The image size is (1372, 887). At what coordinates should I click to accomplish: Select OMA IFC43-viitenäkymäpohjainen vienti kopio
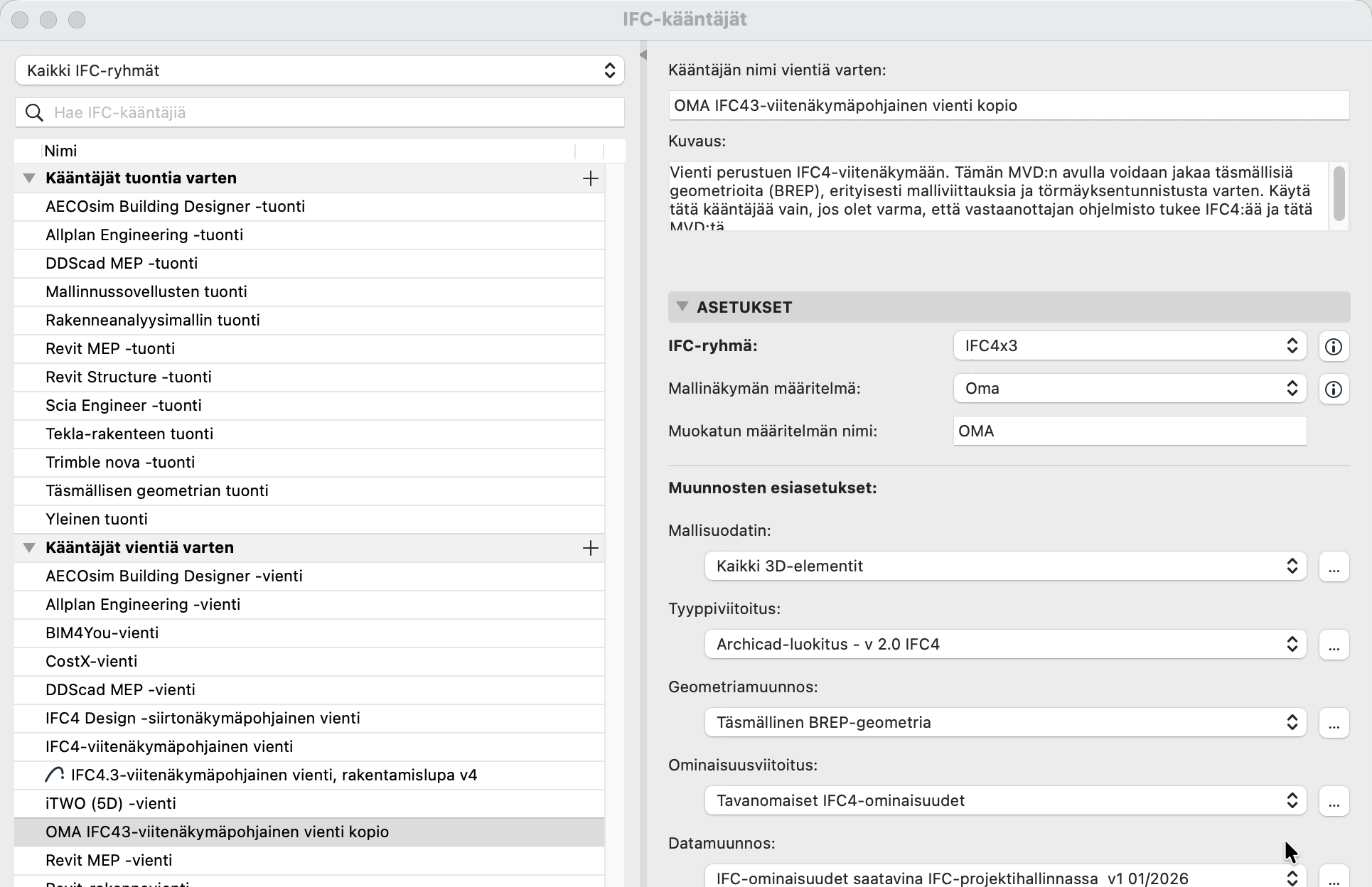[309, 832]
